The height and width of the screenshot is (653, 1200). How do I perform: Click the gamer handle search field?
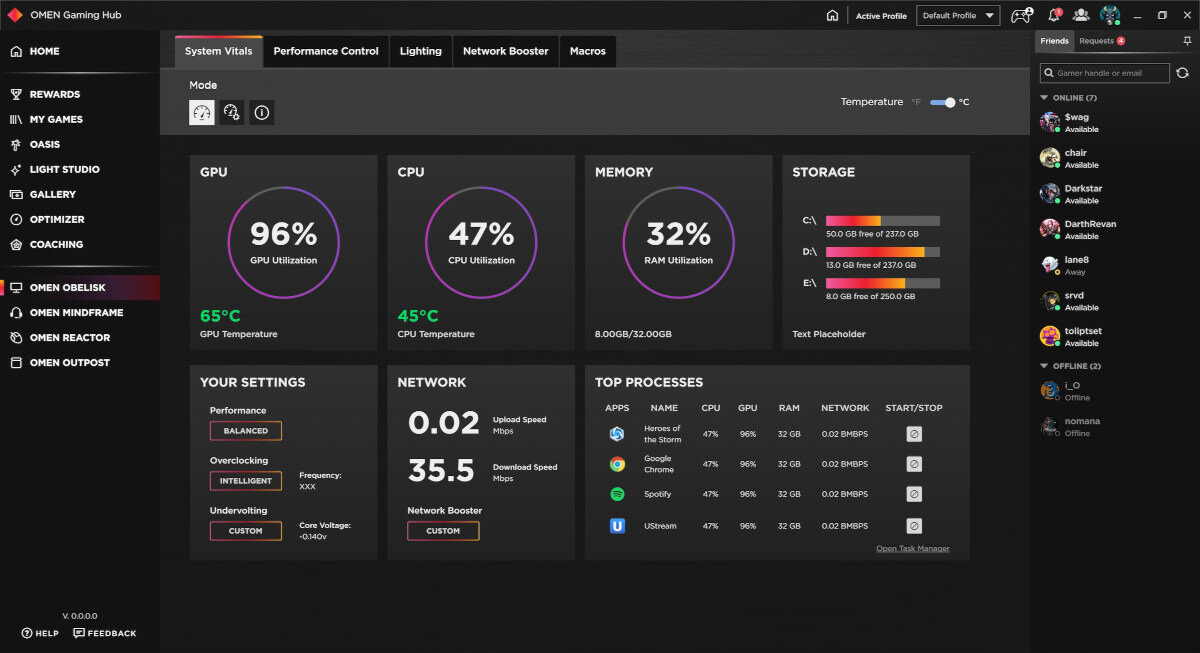pos(1105,73)
